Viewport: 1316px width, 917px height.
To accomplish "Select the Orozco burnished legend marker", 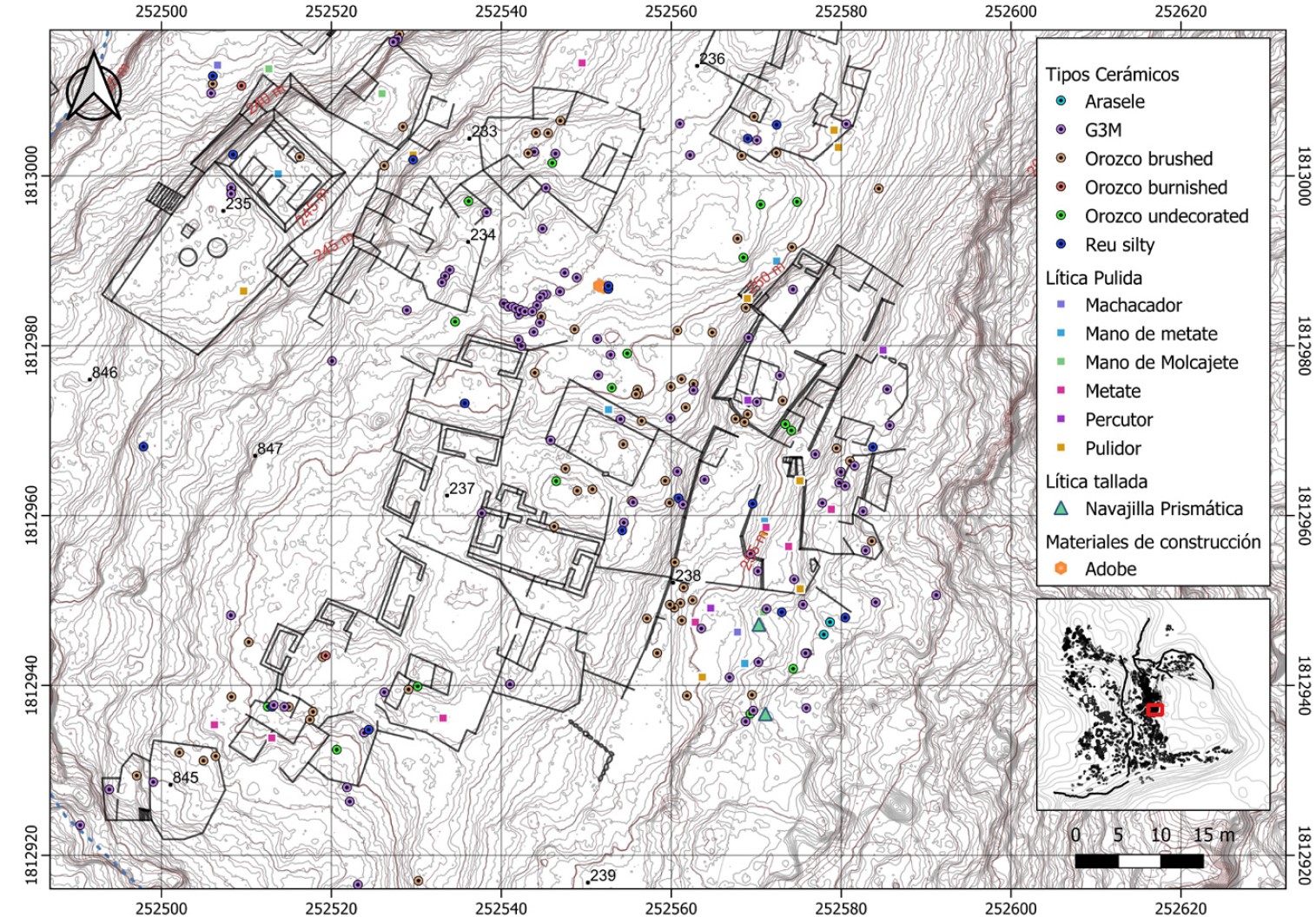I will tap(1061, 188).
